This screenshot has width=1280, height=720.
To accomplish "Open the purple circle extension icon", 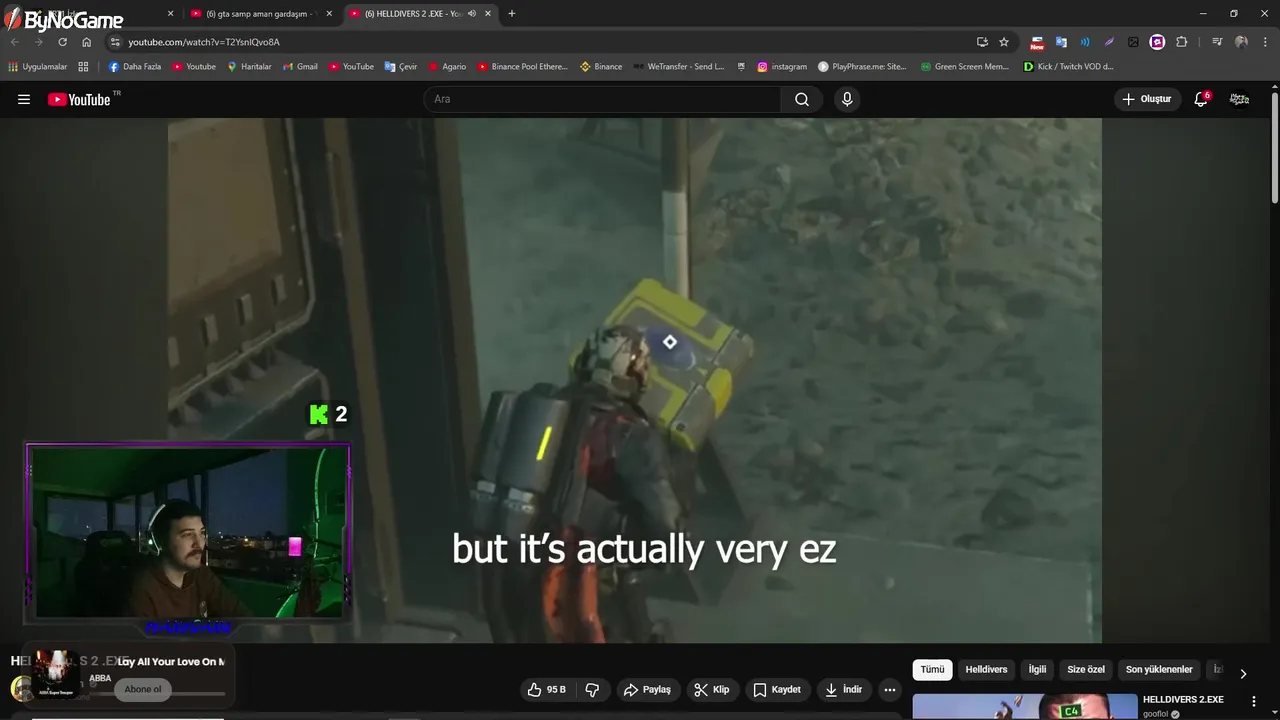I will [x=1157, y=42].
